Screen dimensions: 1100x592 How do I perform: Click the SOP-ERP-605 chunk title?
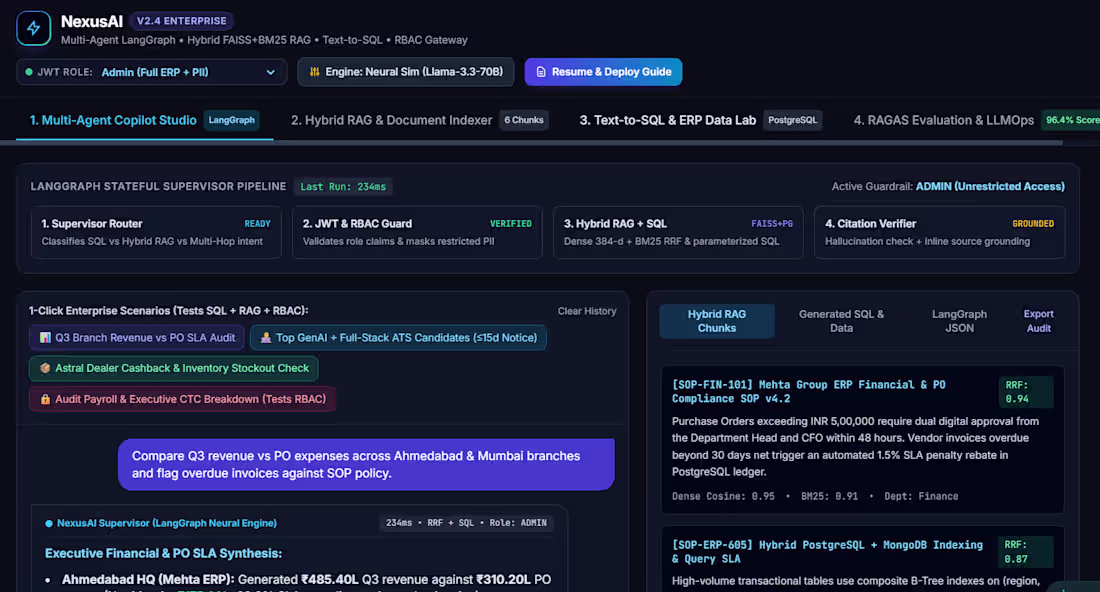pyautogui.click(x=827, y=551)
